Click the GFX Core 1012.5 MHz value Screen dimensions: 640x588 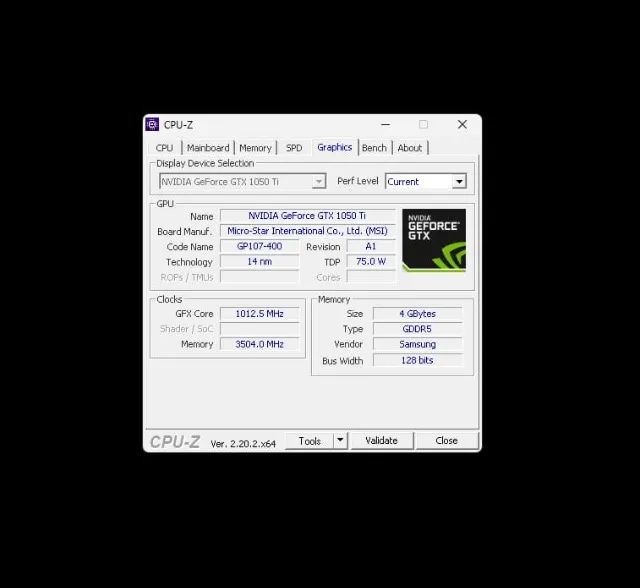pyautogui.click(x=260, y=314)
